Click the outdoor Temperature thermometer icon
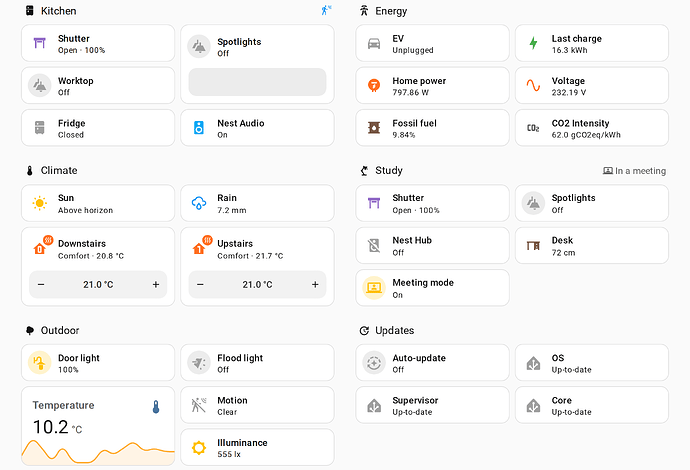This screenshot has width=690, height=470. coord(156,407)
